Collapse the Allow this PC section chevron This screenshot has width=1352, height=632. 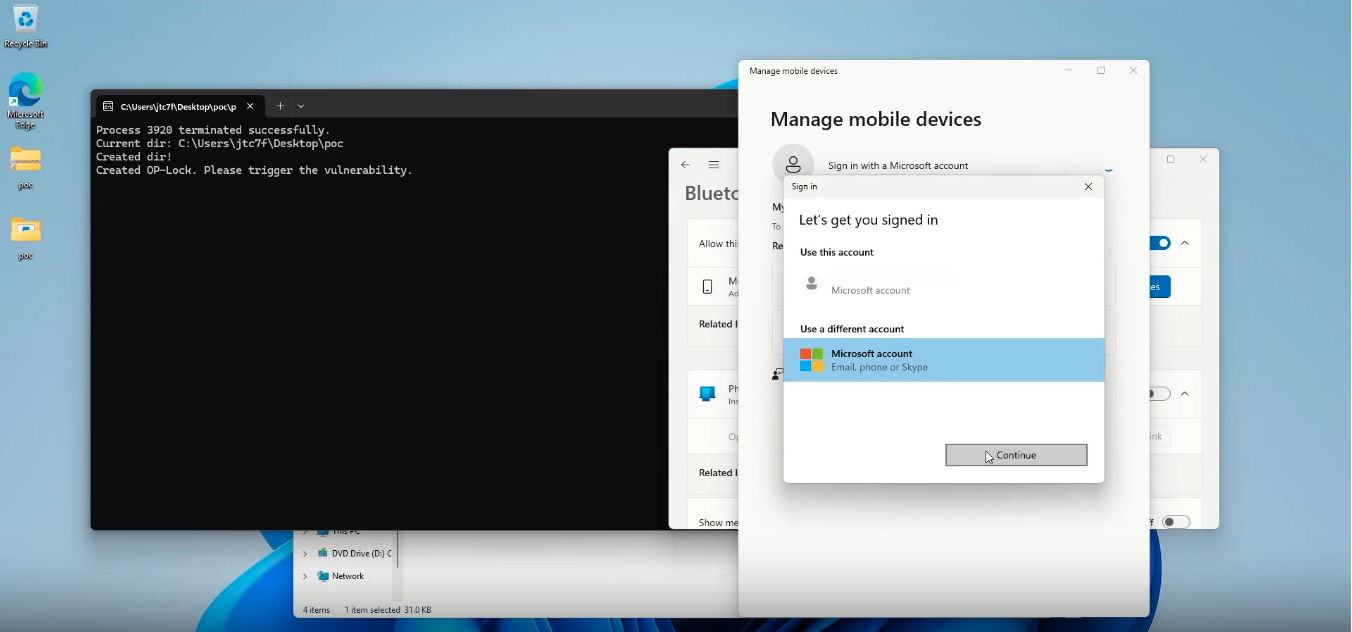(1185, 243)
